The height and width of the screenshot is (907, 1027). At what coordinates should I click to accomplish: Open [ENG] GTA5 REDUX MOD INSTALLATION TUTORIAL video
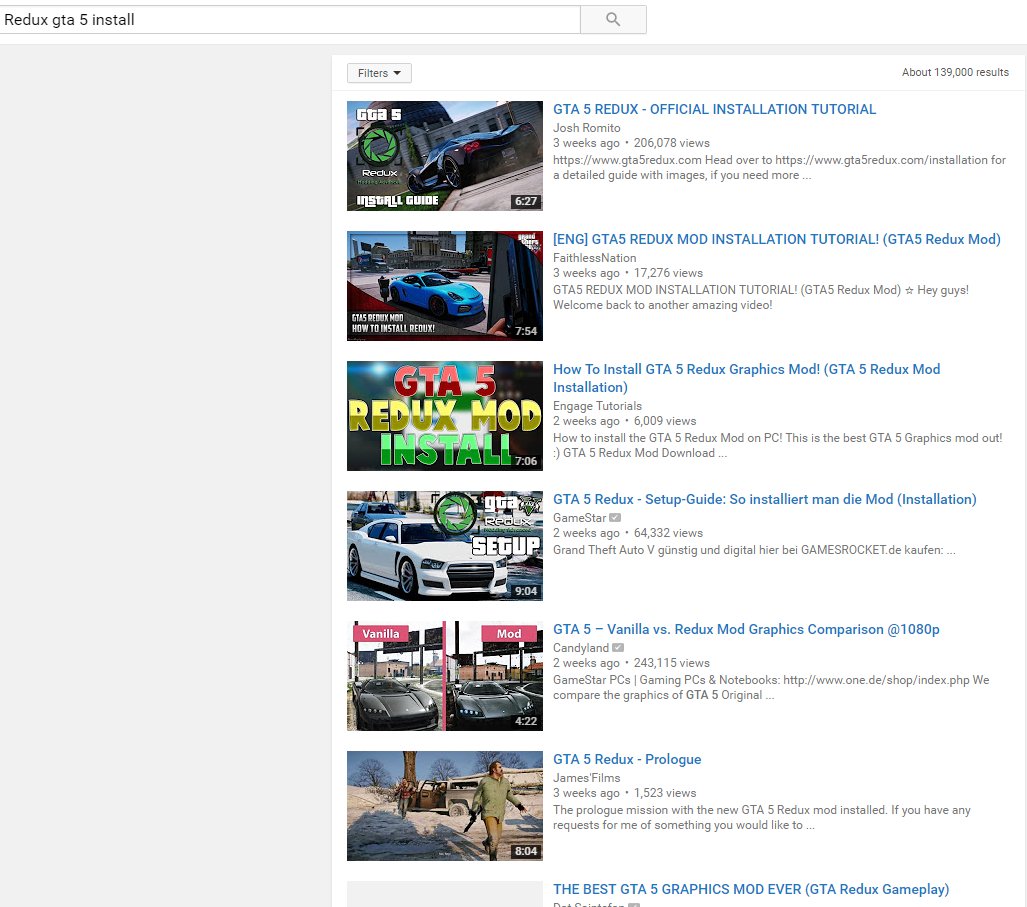pyautogui.click(x=776, y=239)
